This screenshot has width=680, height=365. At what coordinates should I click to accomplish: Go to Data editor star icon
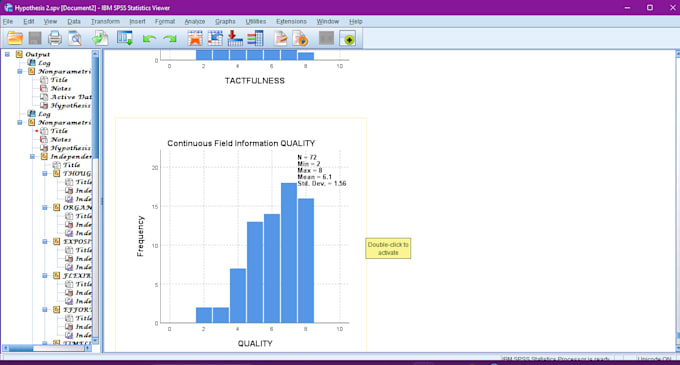click(195, 39)
